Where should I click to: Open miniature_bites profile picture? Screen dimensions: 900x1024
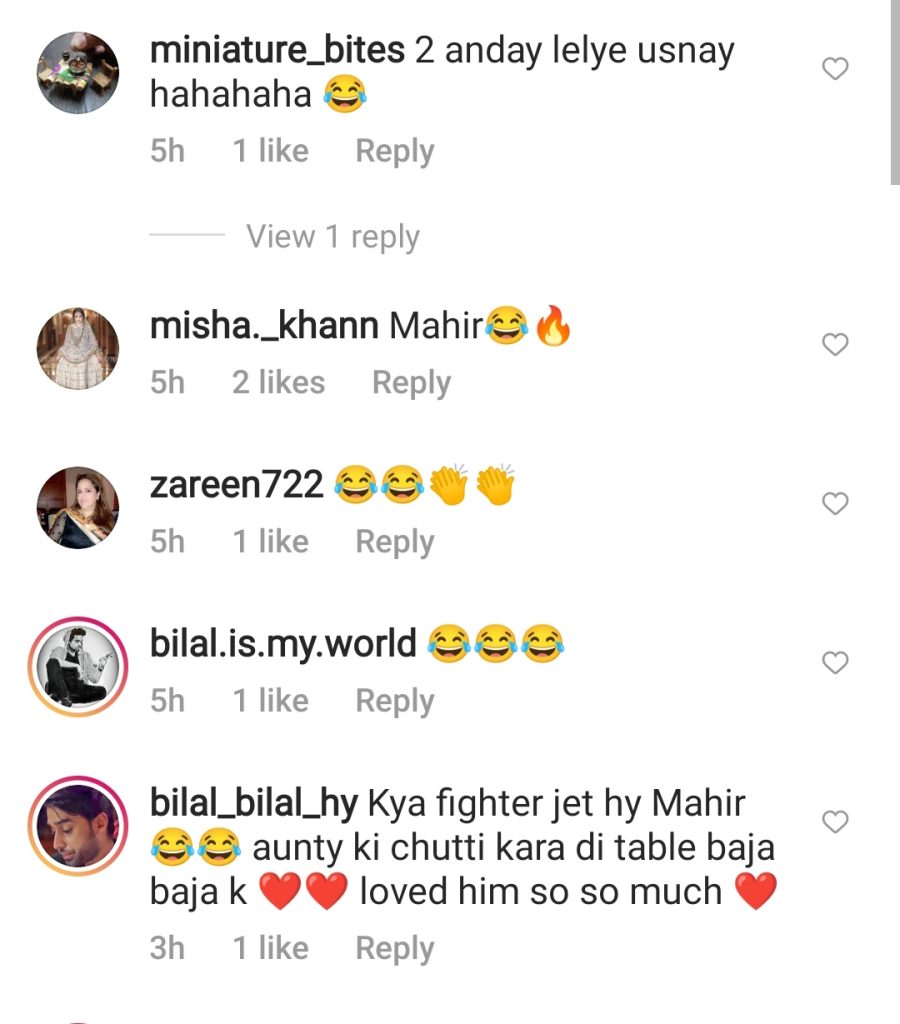(78, 72)
